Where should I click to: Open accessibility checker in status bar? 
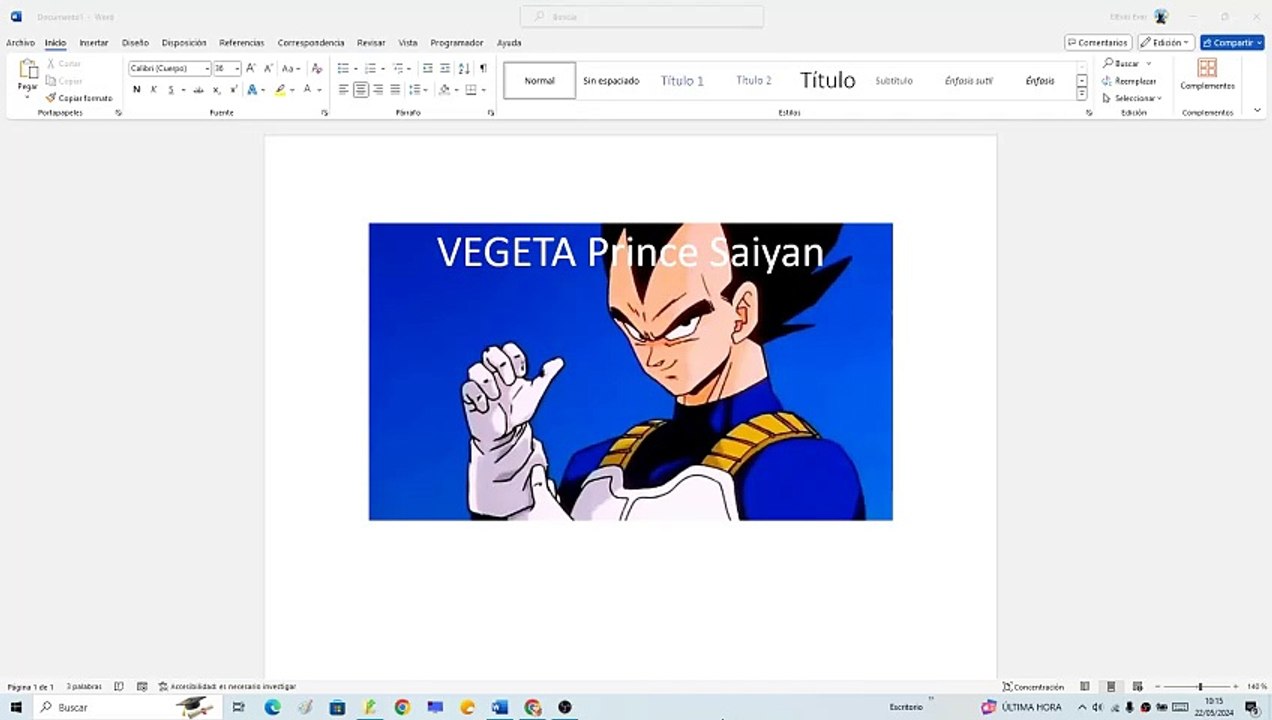(x=227, y=687)
